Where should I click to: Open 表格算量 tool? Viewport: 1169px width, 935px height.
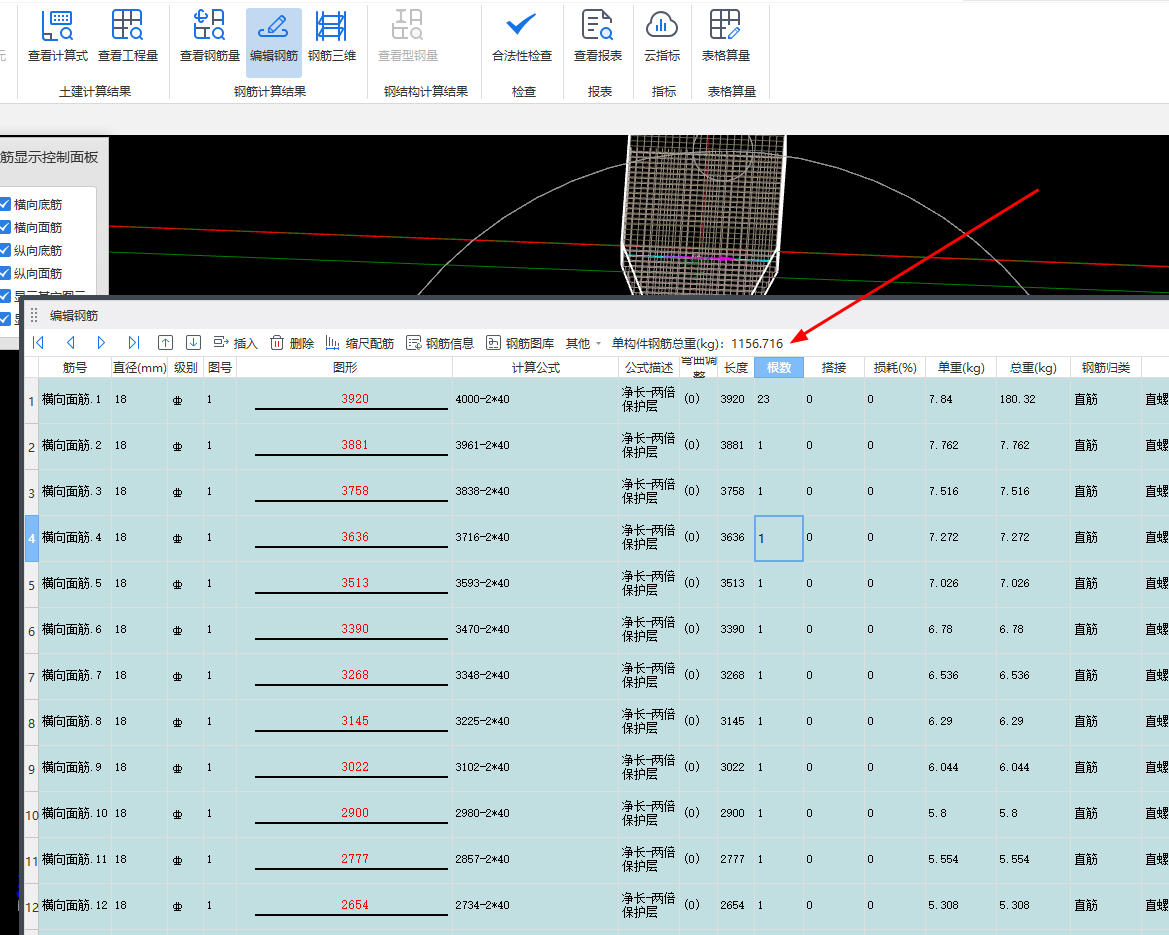[725, 36]
